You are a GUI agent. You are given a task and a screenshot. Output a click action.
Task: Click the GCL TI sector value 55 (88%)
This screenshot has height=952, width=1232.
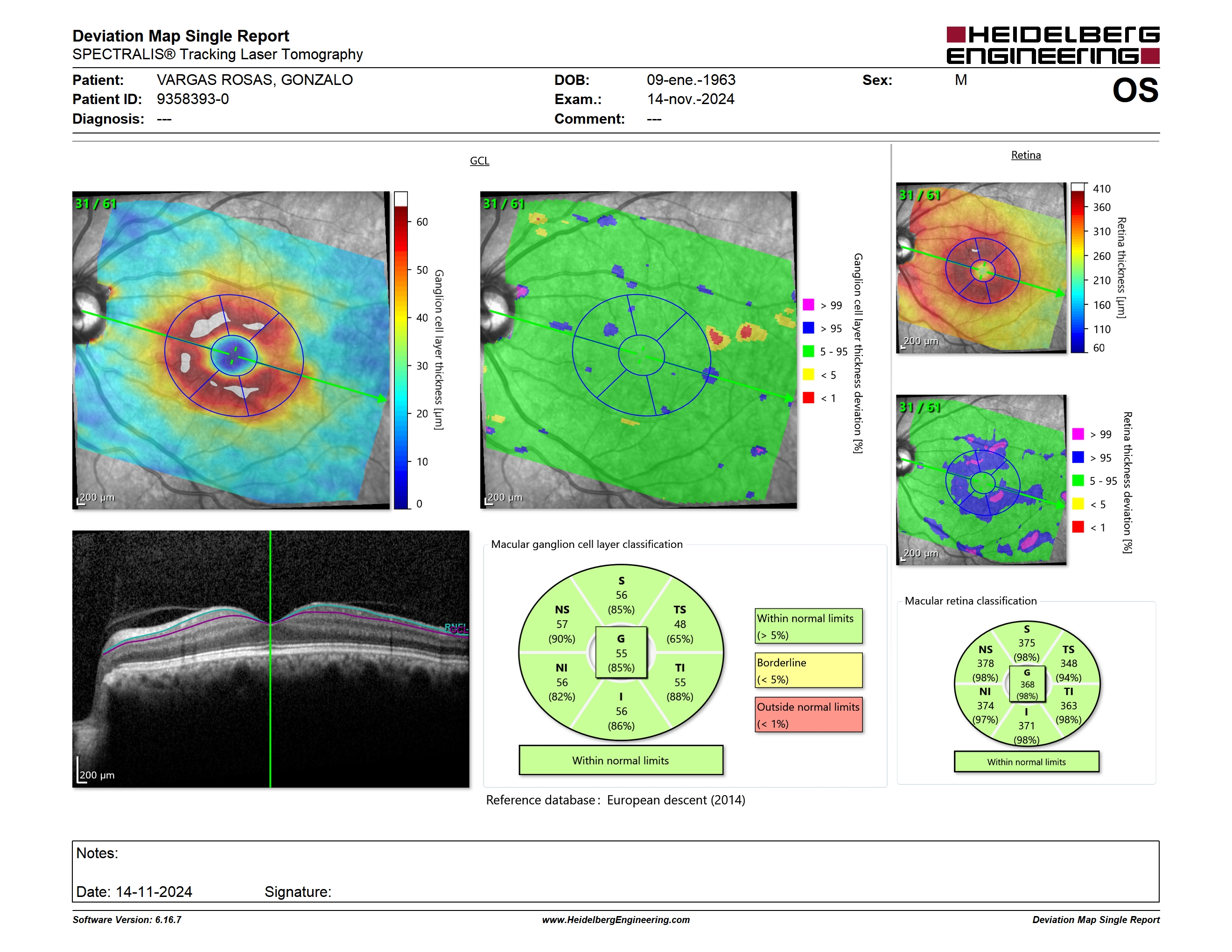coord(680,690)
